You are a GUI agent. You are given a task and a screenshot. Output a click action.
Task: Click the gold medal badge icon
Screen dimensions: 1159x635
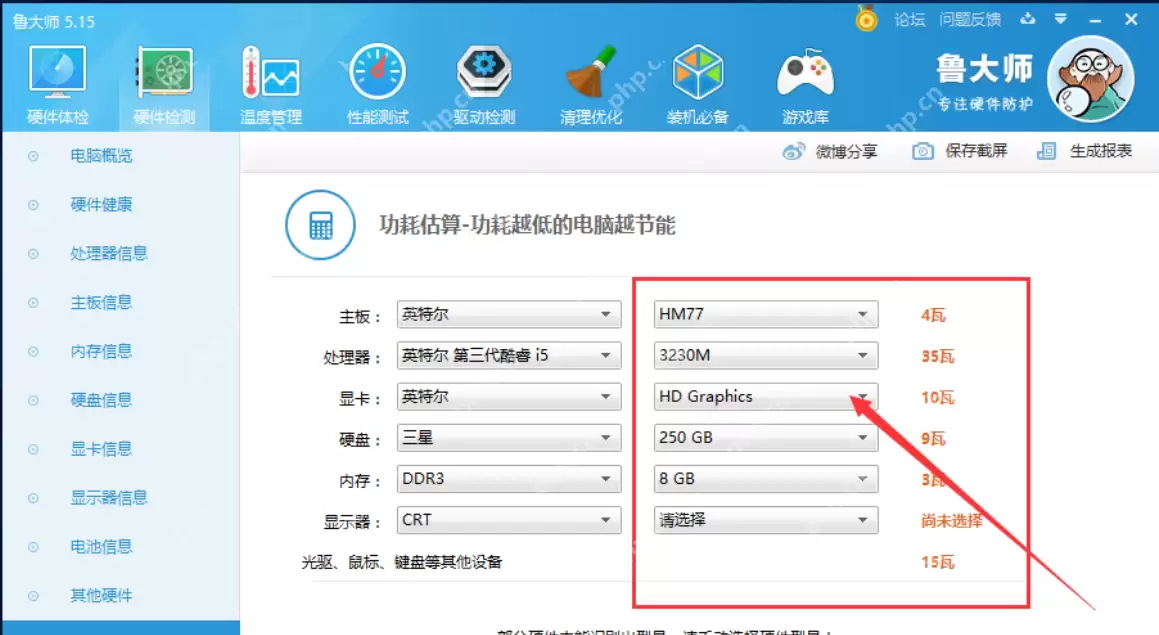coord(865,18)
